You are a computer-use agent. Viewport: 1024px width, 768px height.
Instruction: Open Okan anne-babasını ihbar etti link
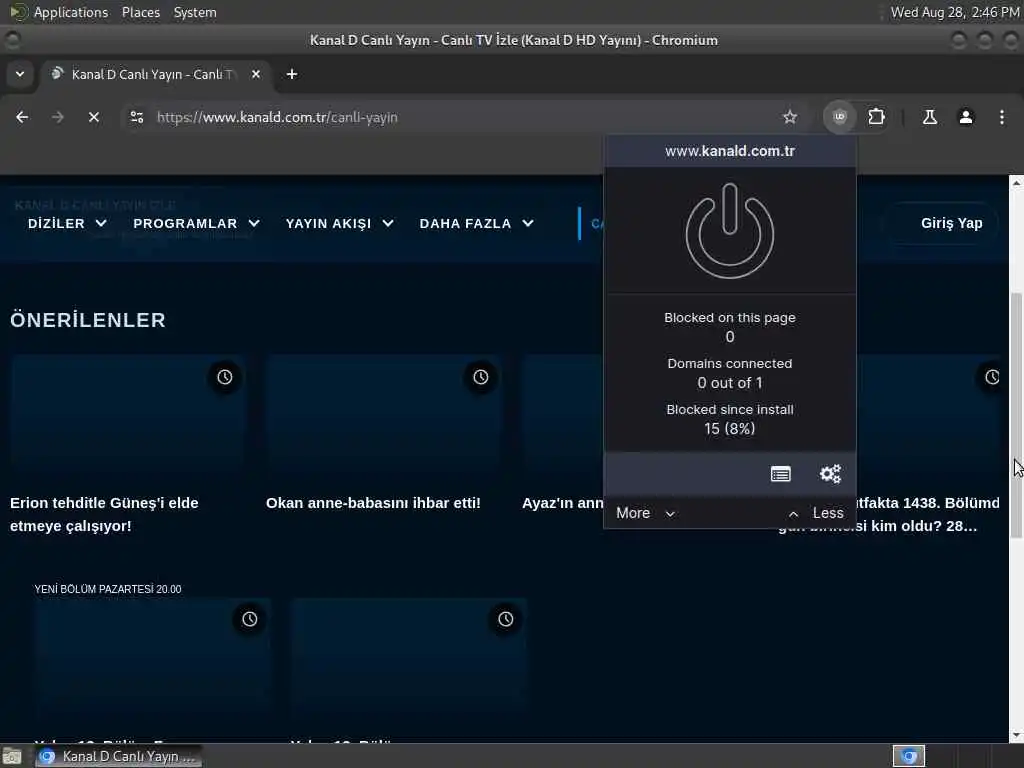click(x=373, y=503)
